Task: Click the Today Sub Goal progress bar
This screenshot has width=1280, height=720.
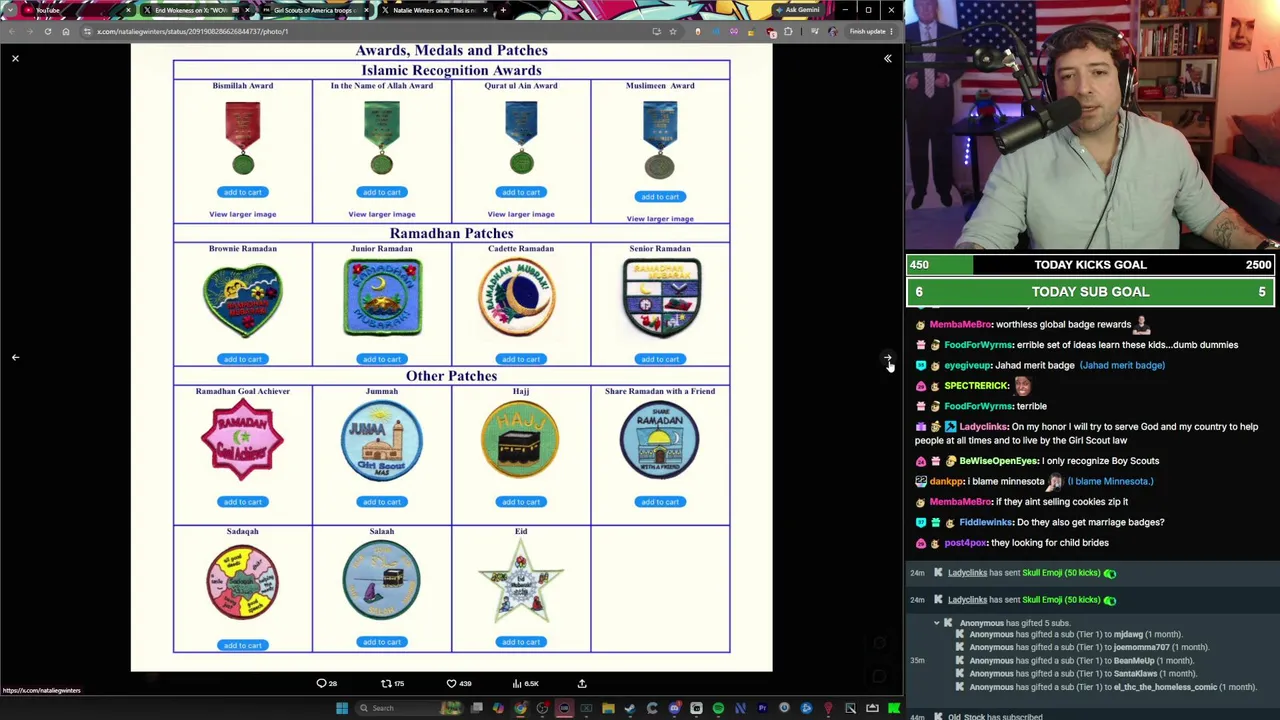Action: click(1090, 292)
